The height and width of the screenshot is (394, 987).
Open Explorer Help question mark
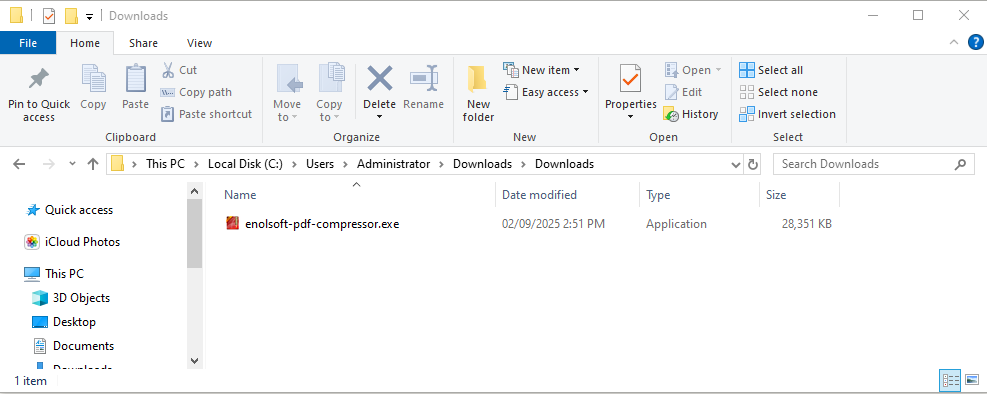(x=975, y=42)
